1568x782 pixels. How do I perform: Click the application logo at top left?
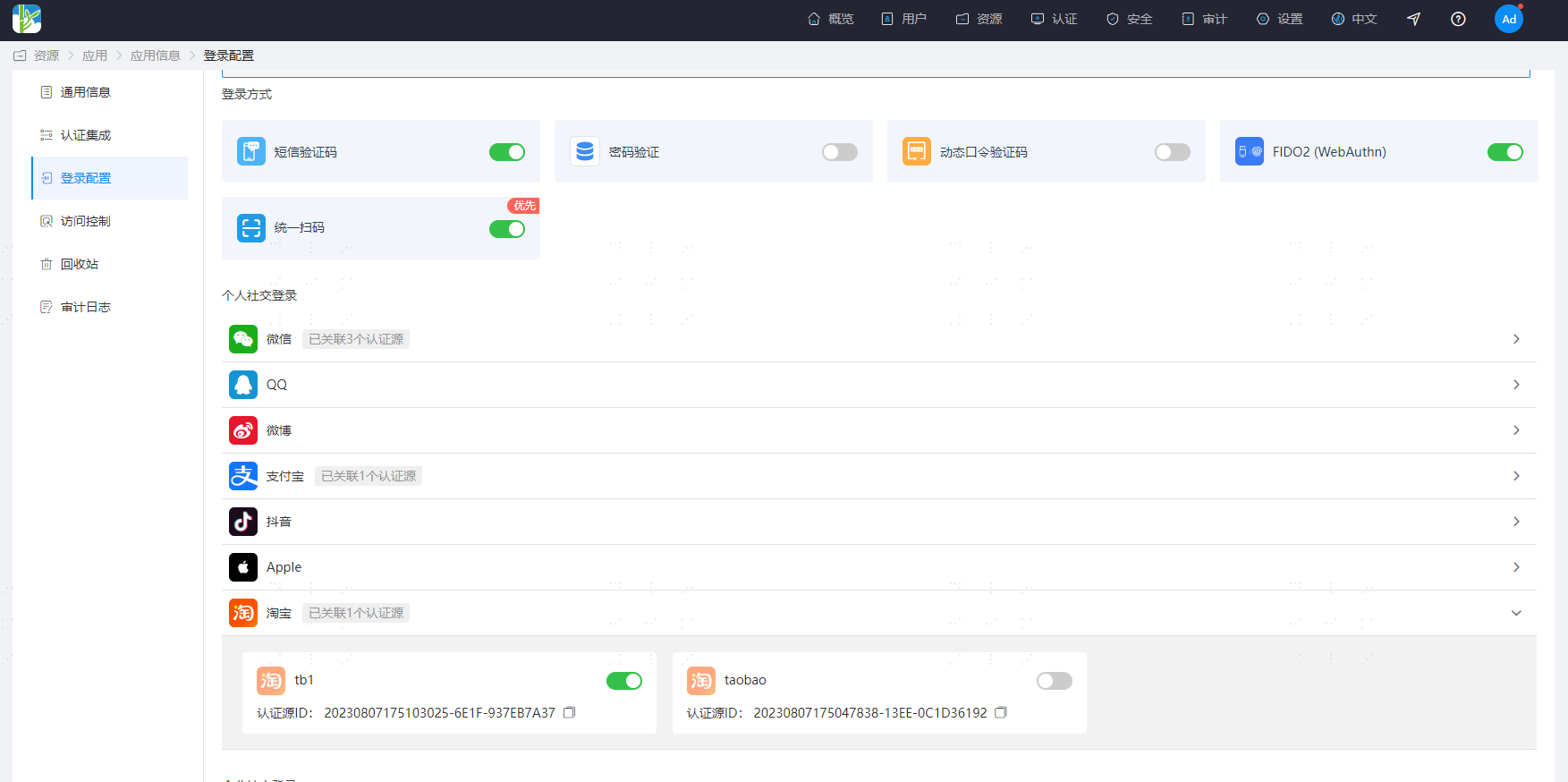pyautogui.click(x=27, y=19)
